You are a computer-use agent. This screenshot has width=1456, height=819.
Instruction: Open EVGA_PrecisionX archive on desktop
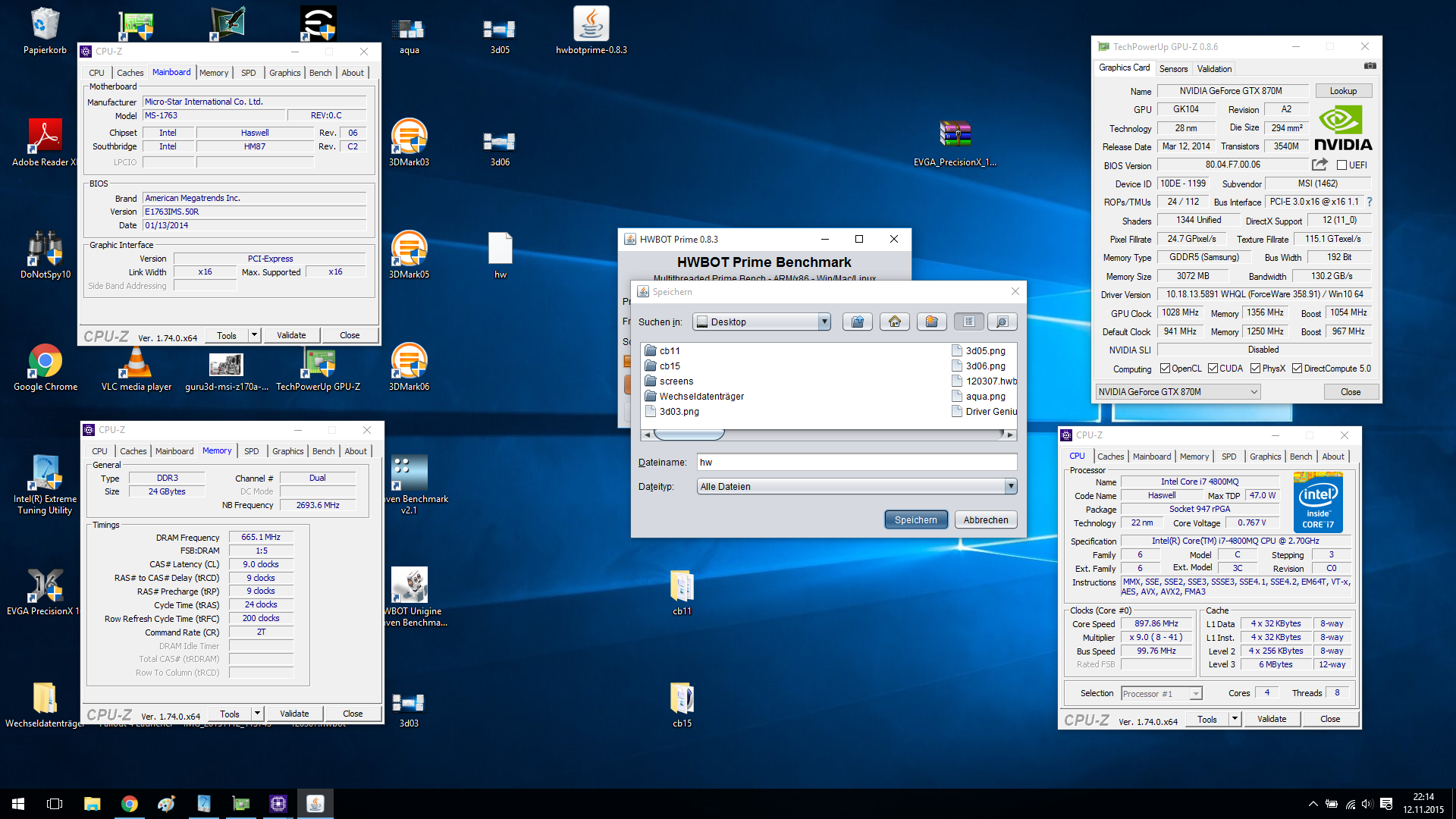955,143
